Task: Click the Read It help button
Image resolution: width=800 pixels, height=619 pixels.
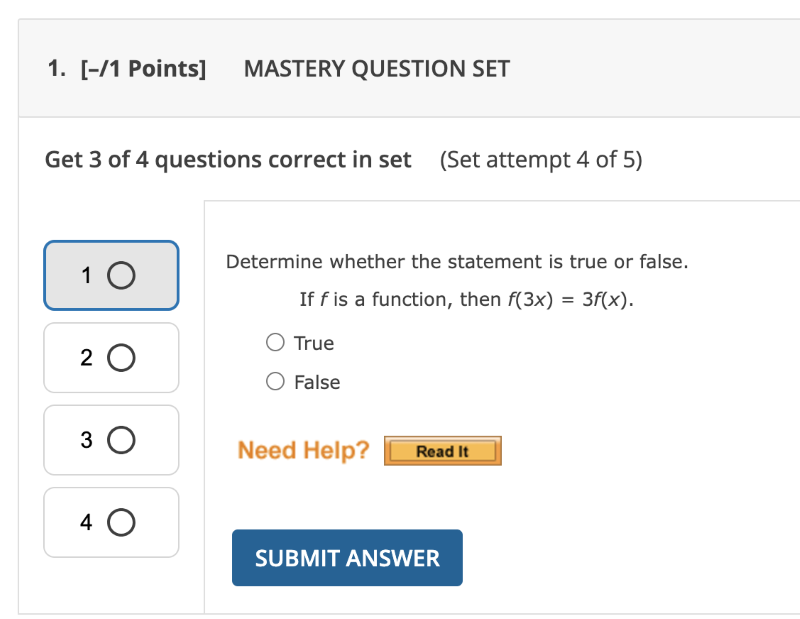Action: point(442,452)
